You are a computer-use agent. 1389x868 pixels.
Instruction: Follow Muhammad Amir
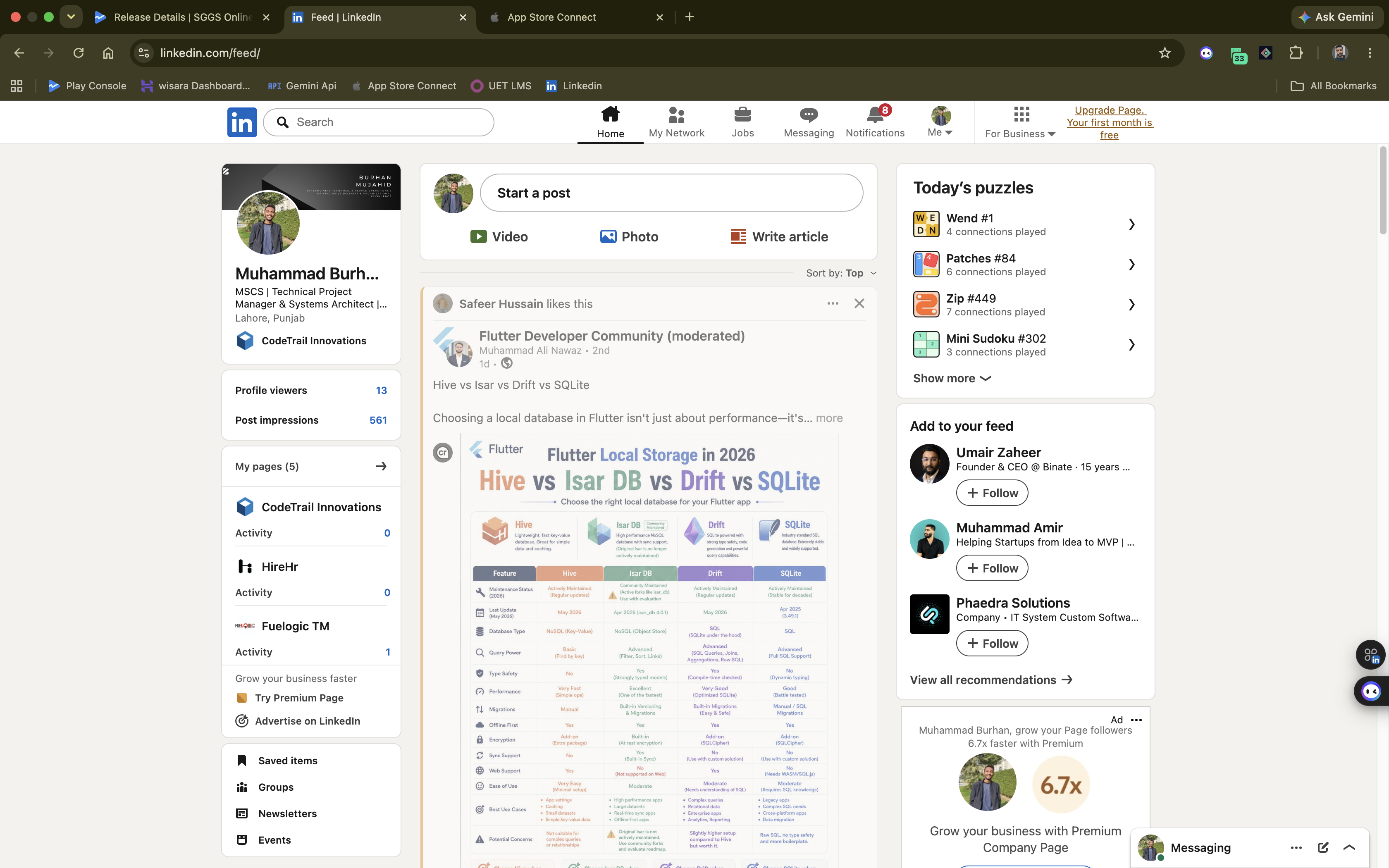coord(992,568)
